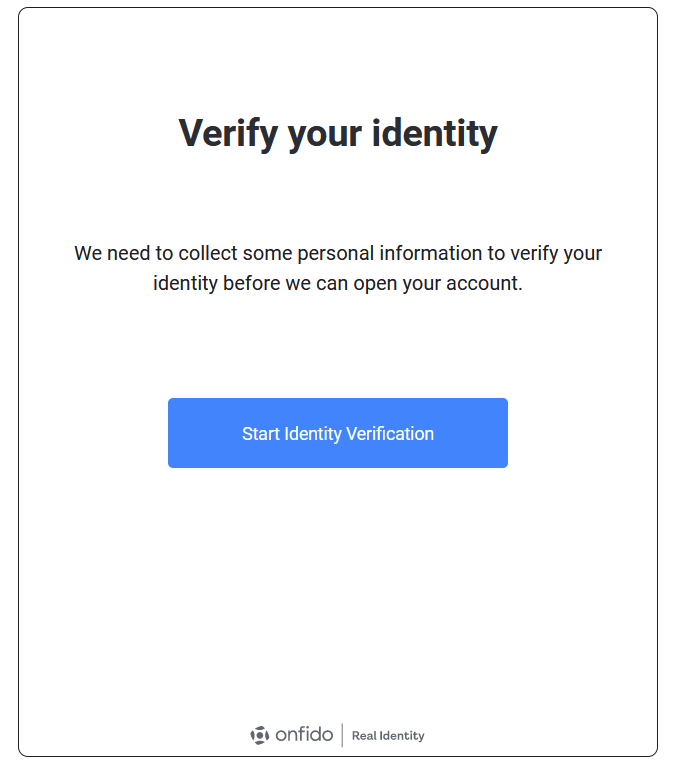Click the personal information description paragraph
The image size is (675, 769).
337,268
